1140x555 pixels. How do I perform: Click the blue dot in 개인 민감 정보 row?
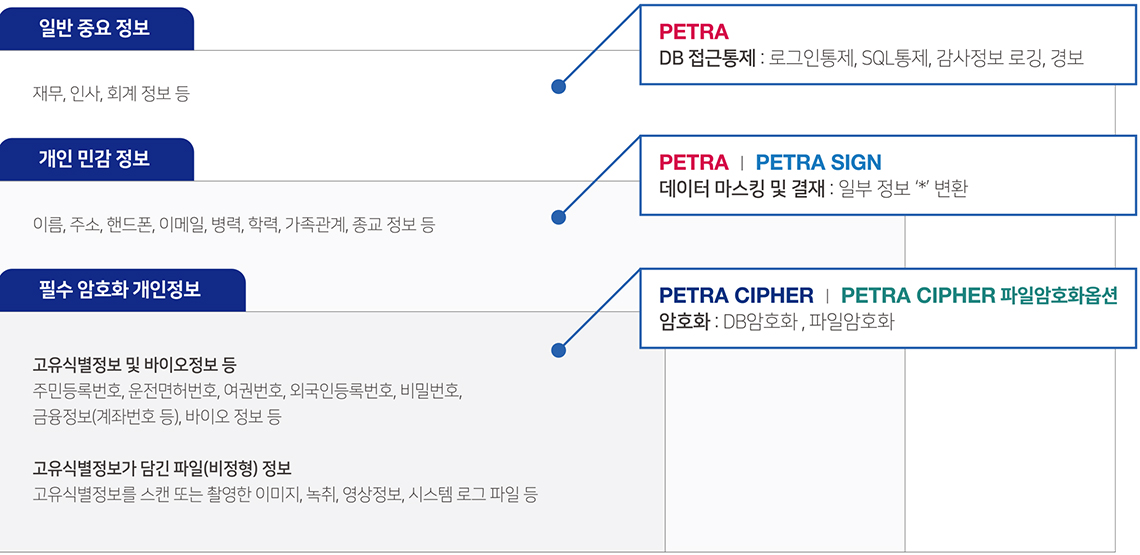(x=558, y=217)
